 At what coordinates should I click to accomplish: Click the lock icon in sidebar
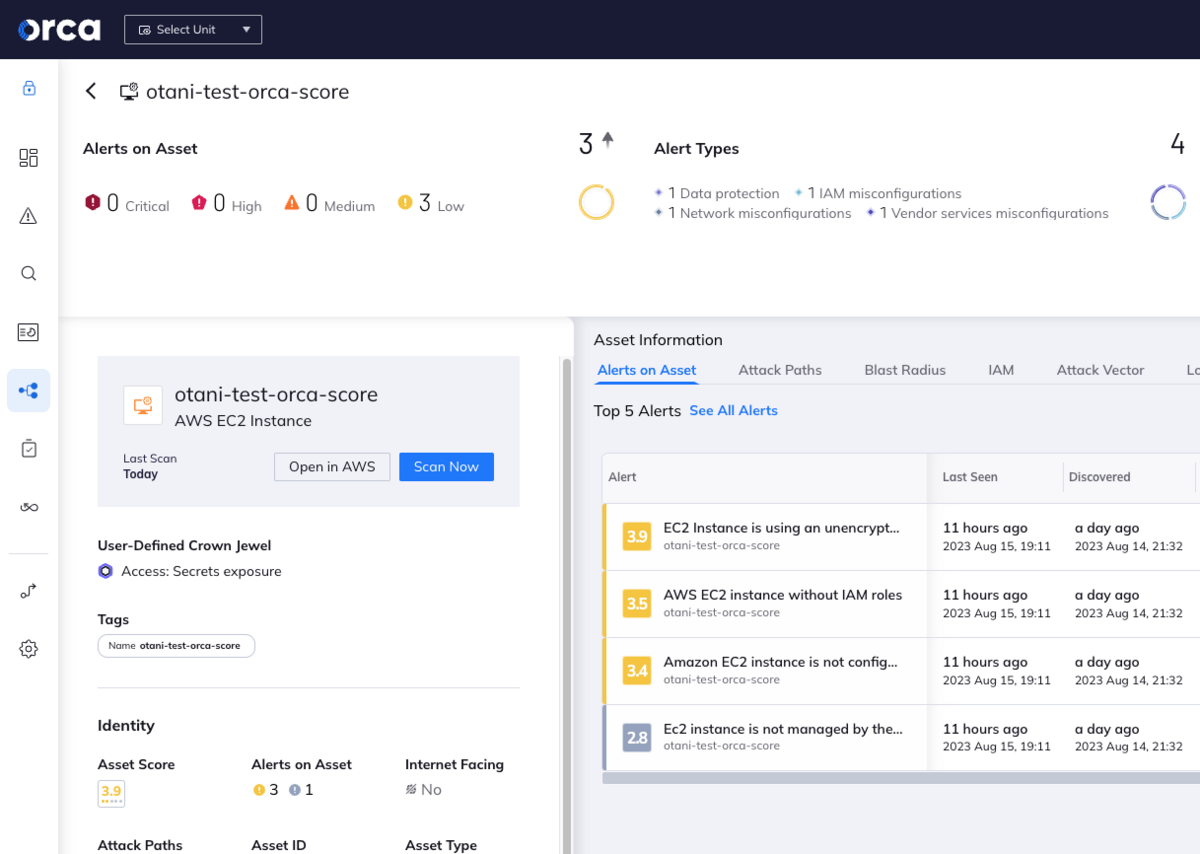29,88
